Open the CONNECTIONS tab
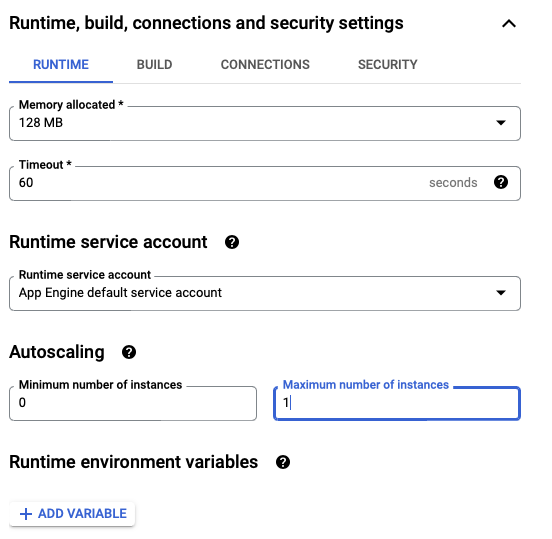Viewport: 552px width, 539px height. click(x=265, y=65)
